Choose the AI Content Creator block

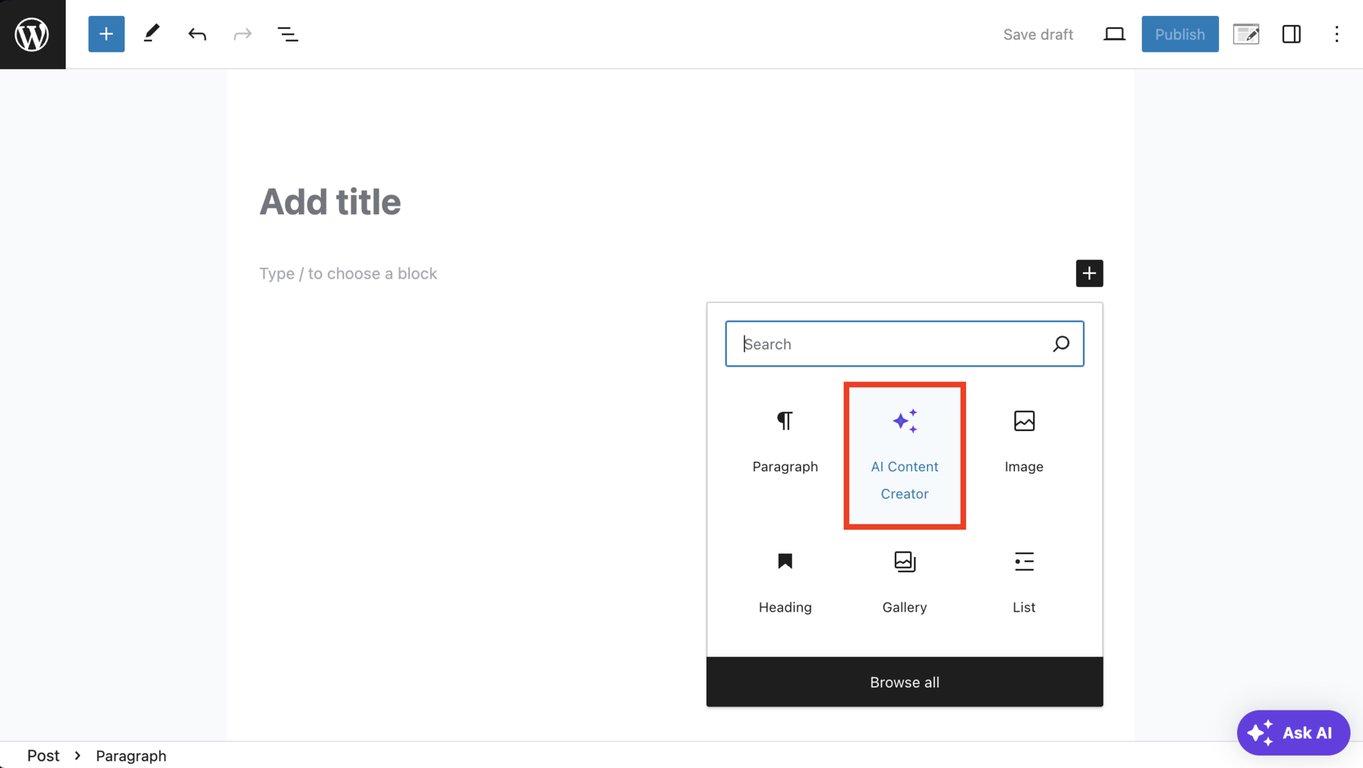(904, 440)
